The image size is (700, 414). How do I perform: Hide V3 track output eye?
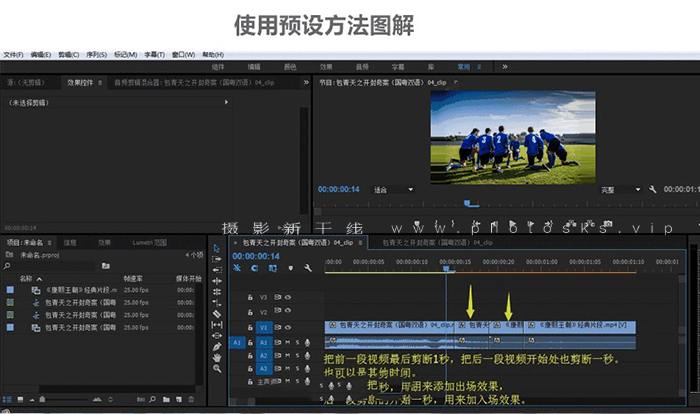pos(288,297)
